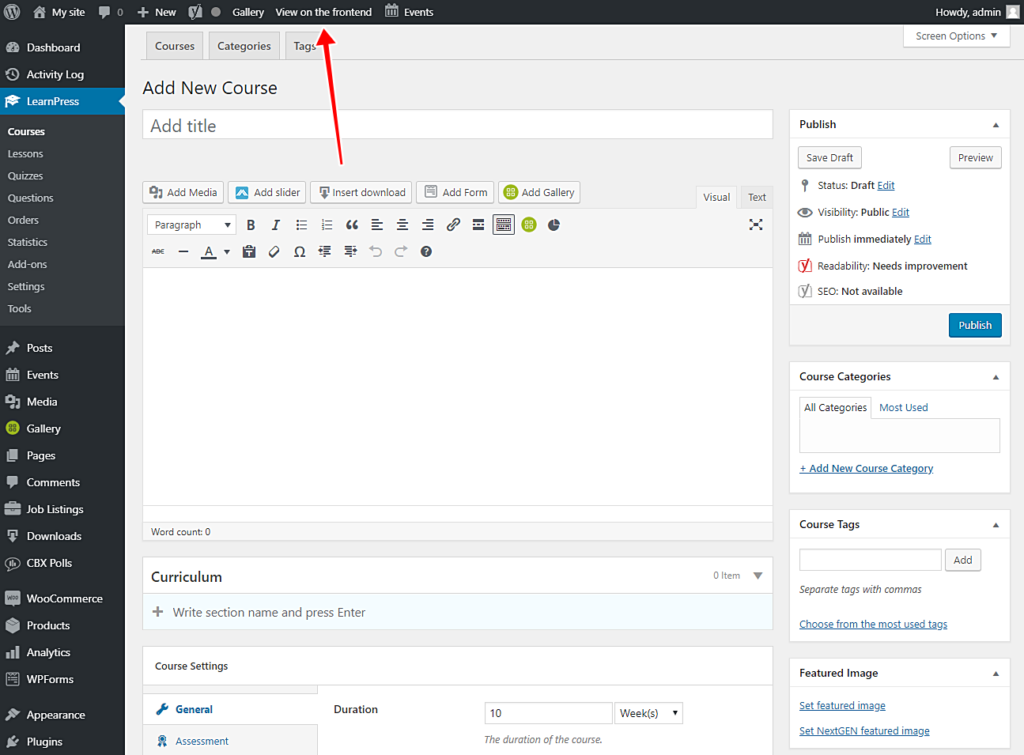The image size is (1024, 755).
Task: Open the duration Week(s) dropdown
Action: 649,712
